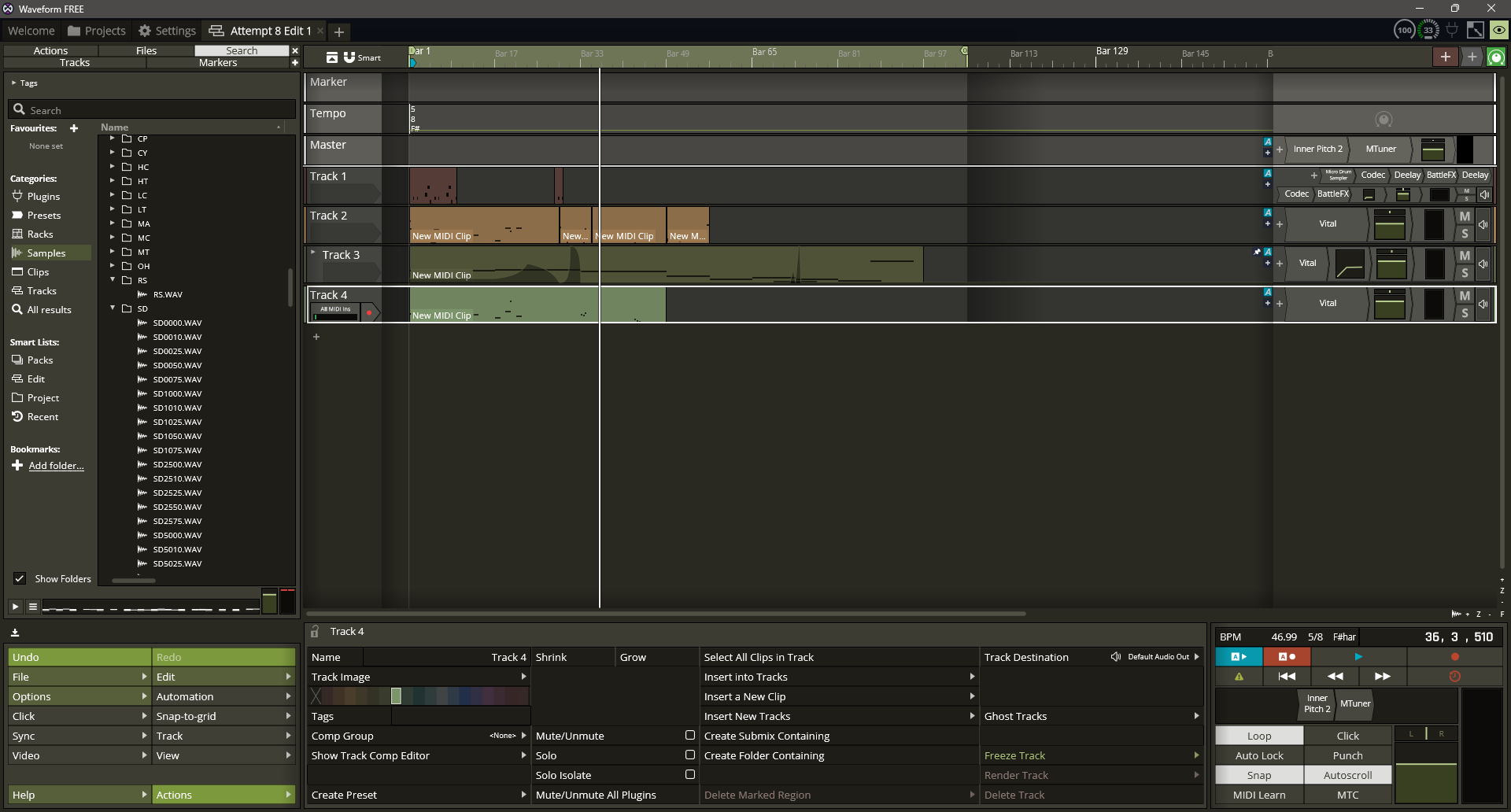Start playback with the blue play button
This screenshot has width=1511, height=812.
[x=1358, y=656]
